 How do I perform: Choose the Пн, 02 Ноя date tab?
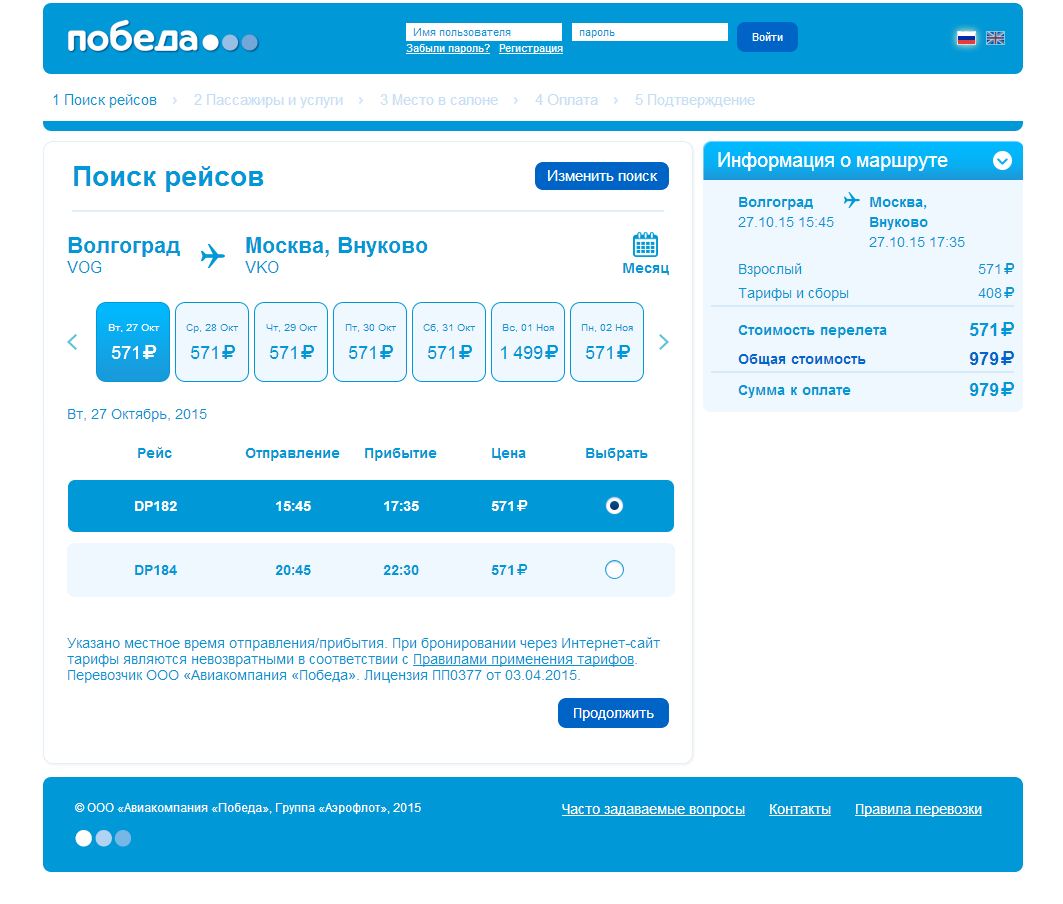[x=607, y=342]
